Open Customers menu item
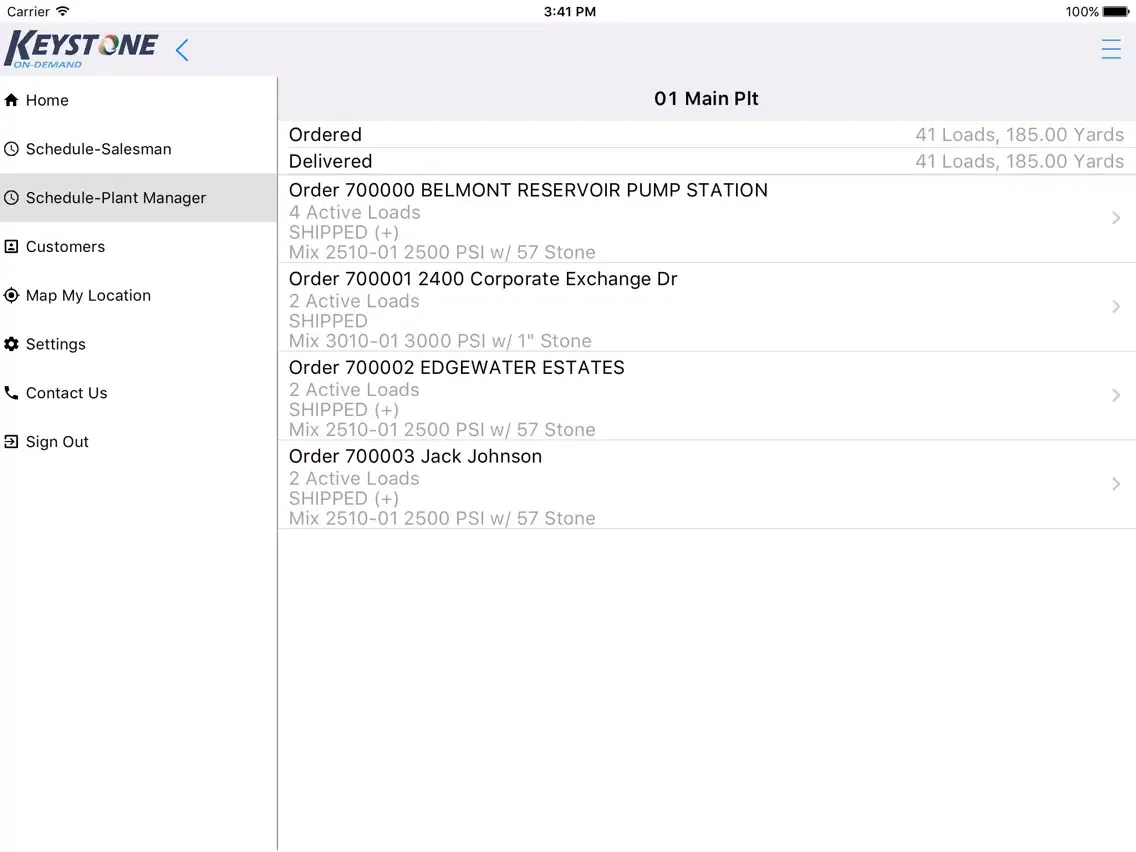The image size is (1136, 852). [x=138, y=246]
